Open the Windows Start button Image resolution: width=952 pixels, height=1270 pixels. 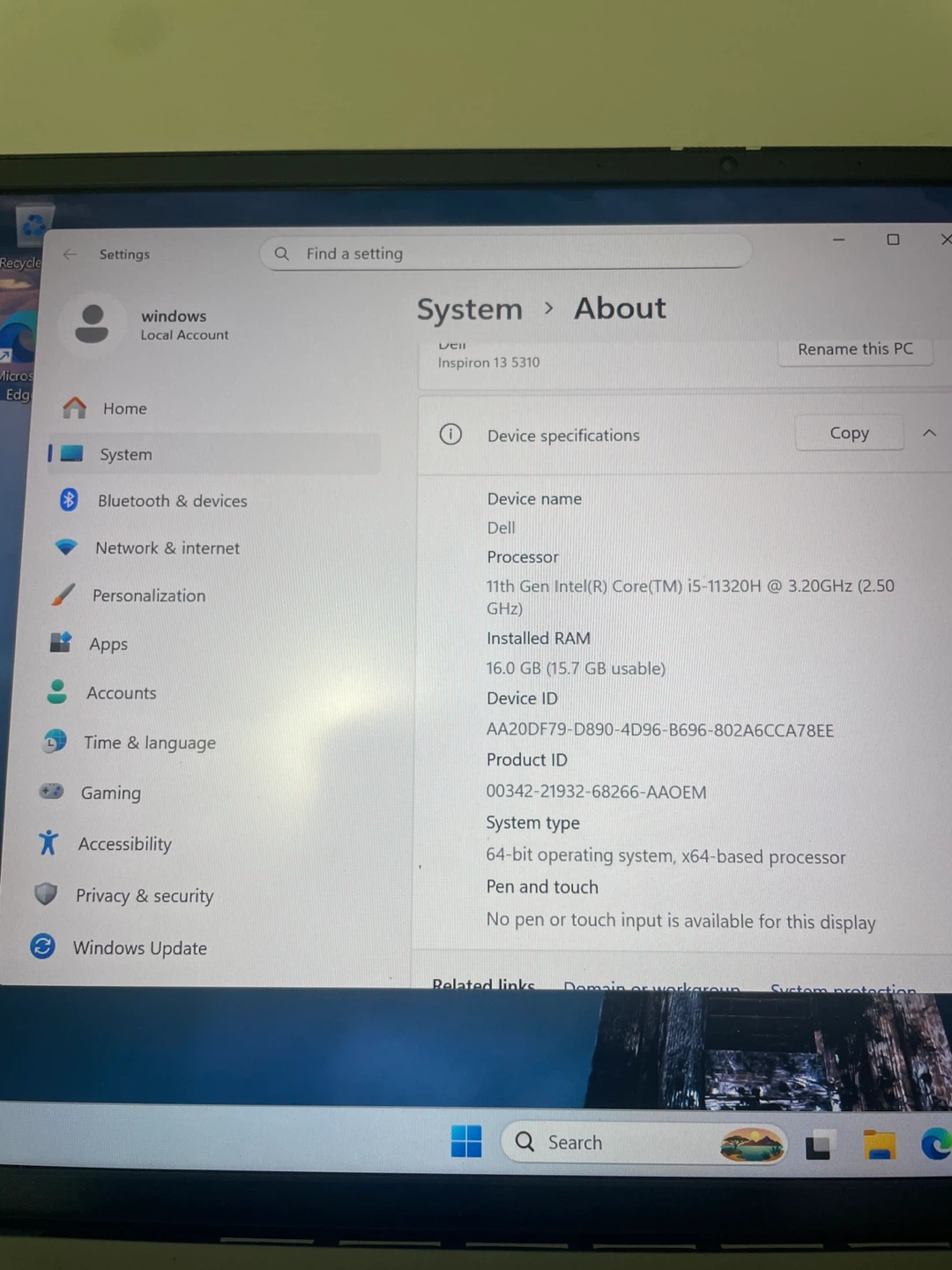pos(466,1141)
